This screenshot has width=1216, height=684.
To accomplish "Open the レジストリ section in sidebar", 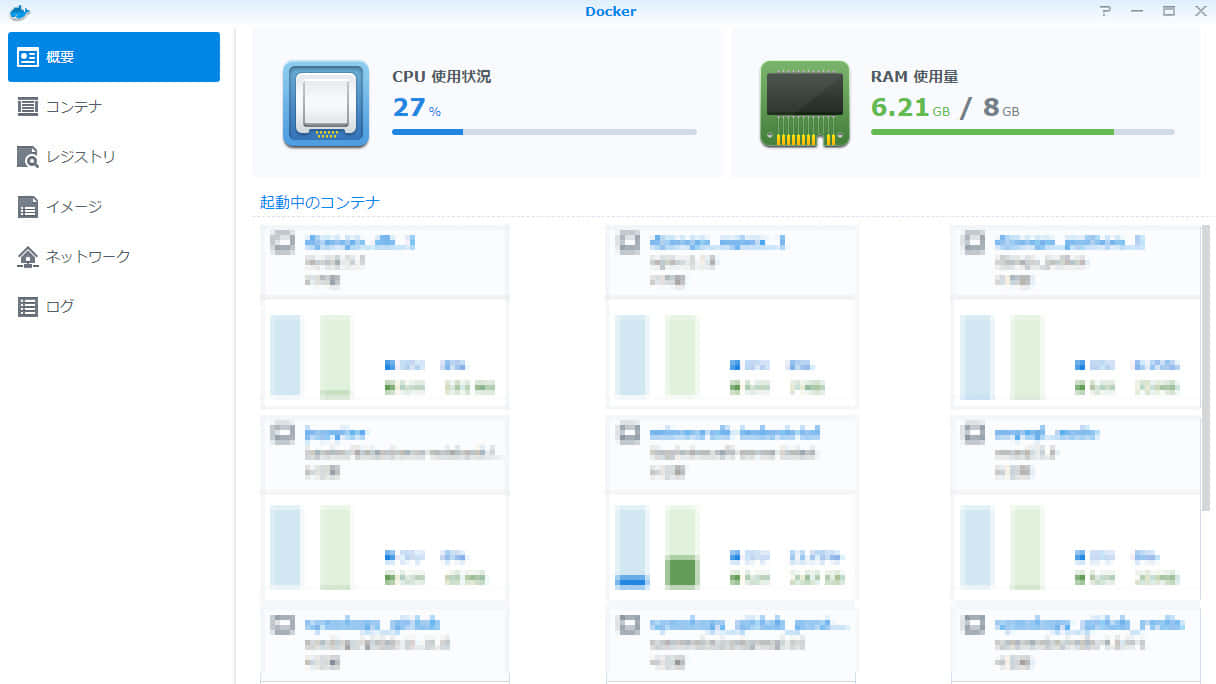I will pyautogui.click(x=114, y=157).
